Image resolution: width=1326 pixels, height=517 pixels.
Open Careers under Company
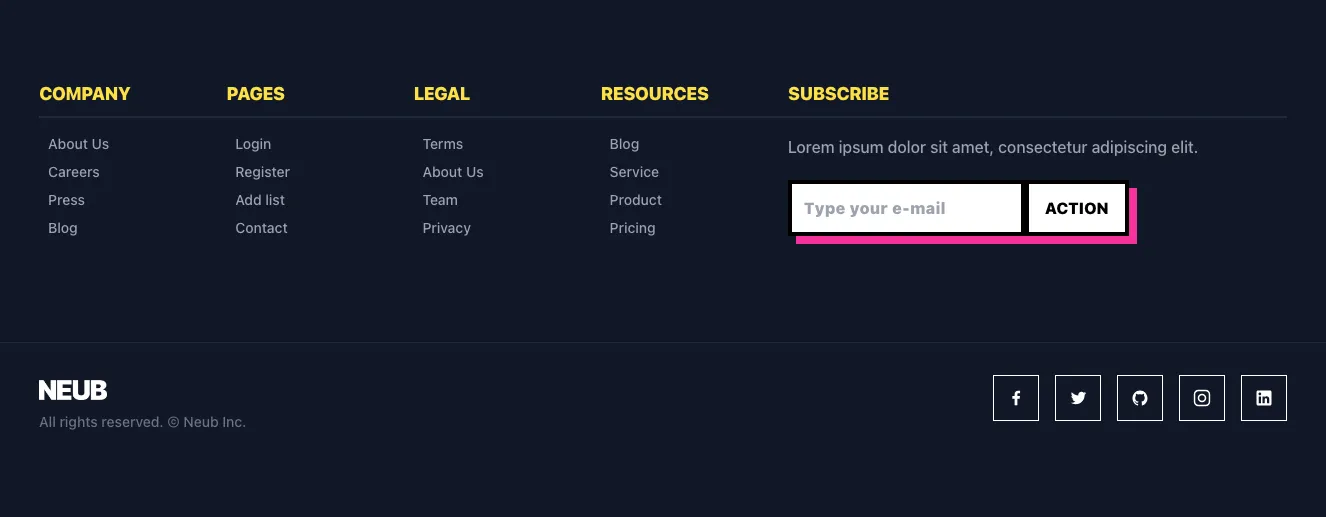tap(74, 172)
